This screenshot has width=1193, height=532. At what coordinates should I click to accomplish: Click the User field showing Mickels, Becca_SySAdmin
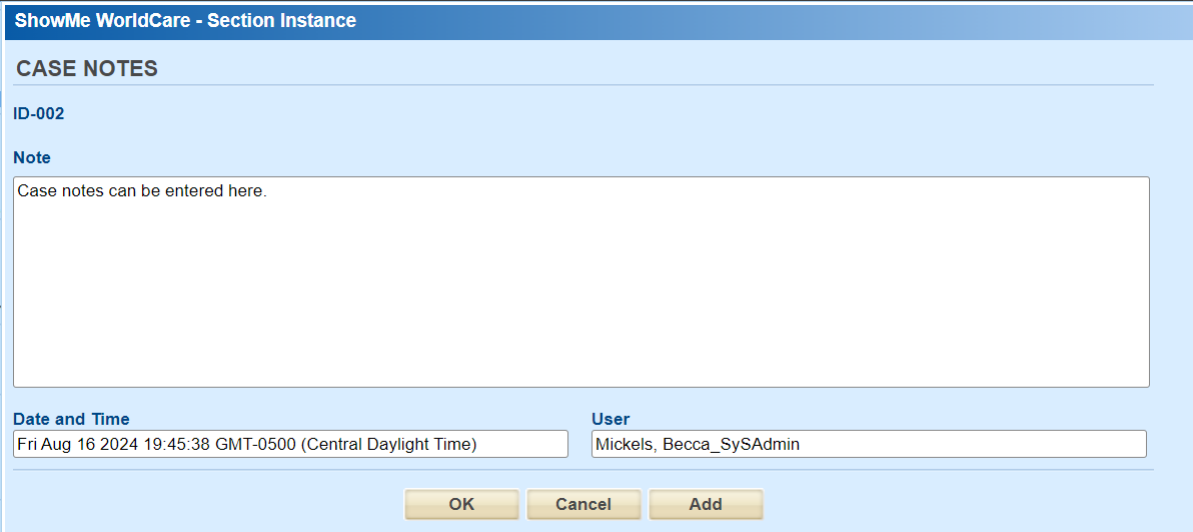click(869, 444)
